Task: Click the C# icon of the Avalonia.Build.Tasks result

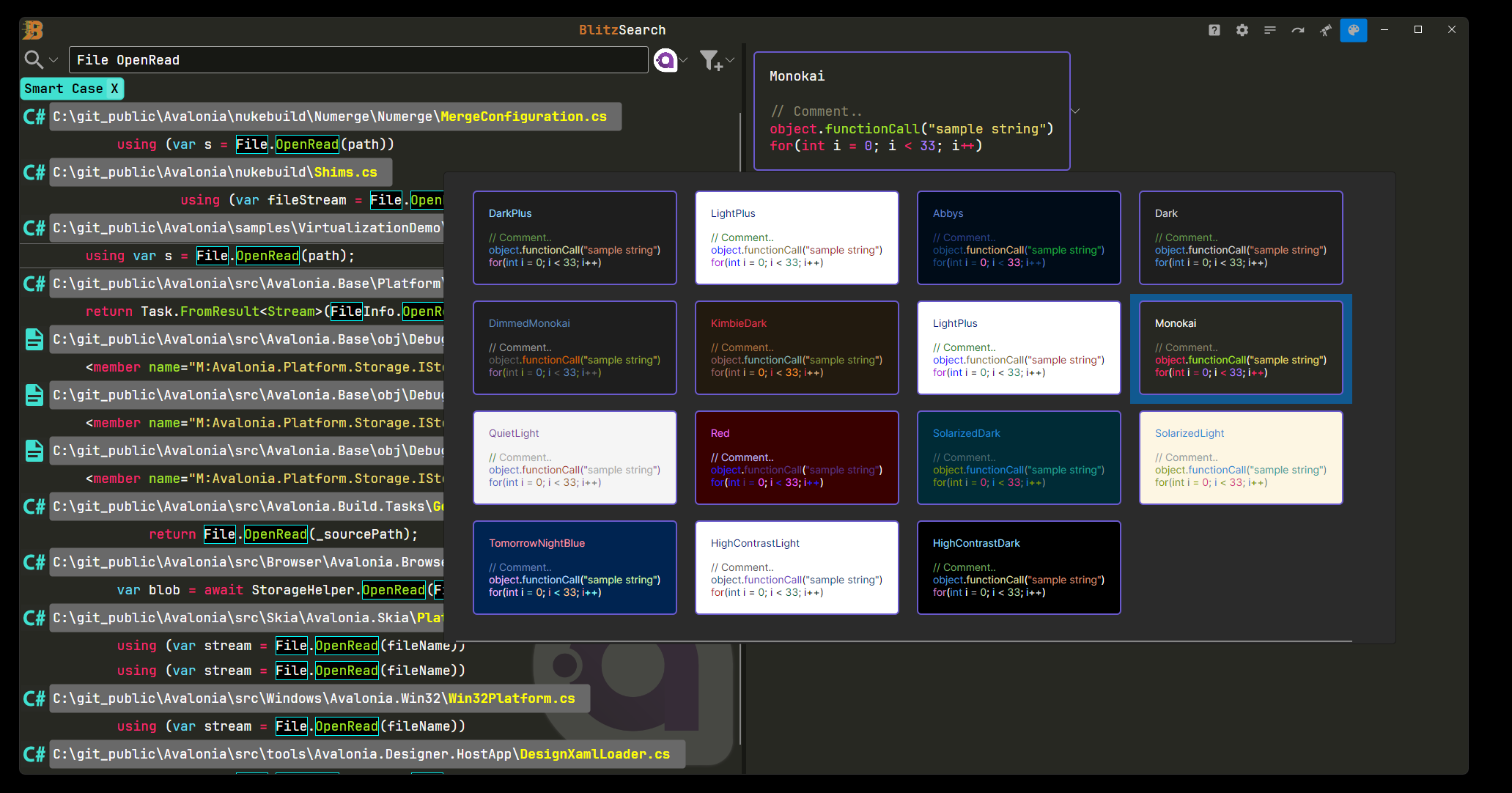Action: pos(34,506)
